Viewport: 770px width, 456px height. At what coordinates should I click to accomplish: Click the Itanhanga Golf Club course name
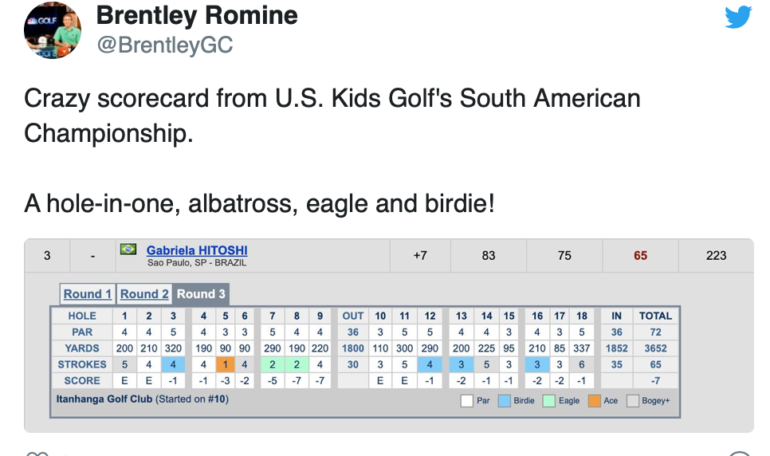pos(104,399)
